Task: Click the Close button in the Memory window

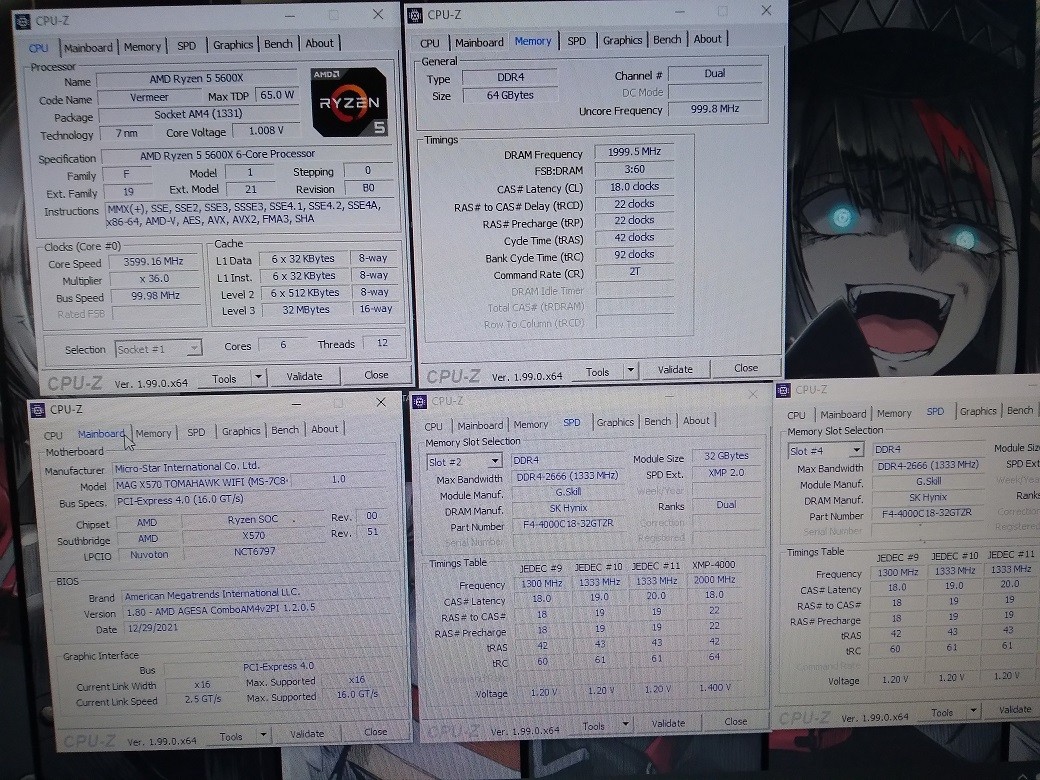Action: point(746,367)
